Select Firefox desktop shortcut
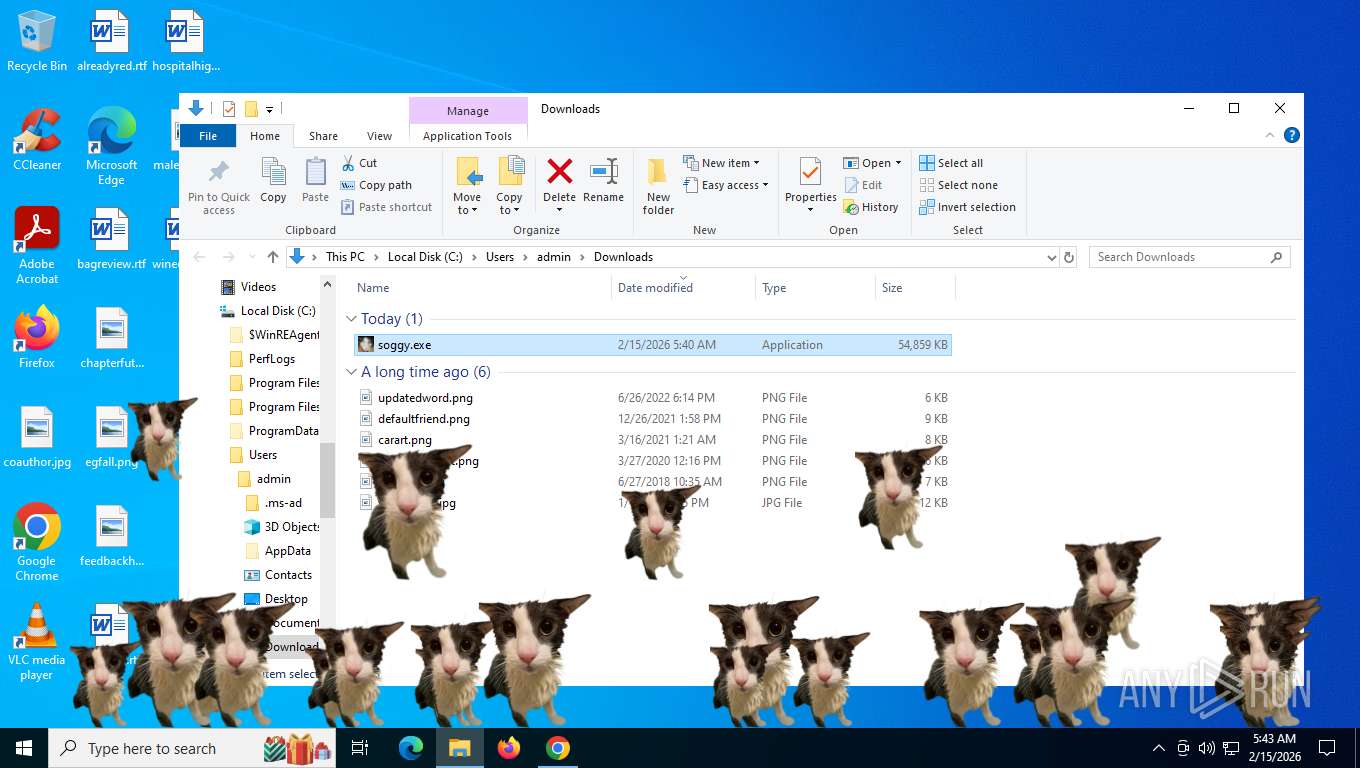Viewport: 1360px width, 768px height. point(37,338)
